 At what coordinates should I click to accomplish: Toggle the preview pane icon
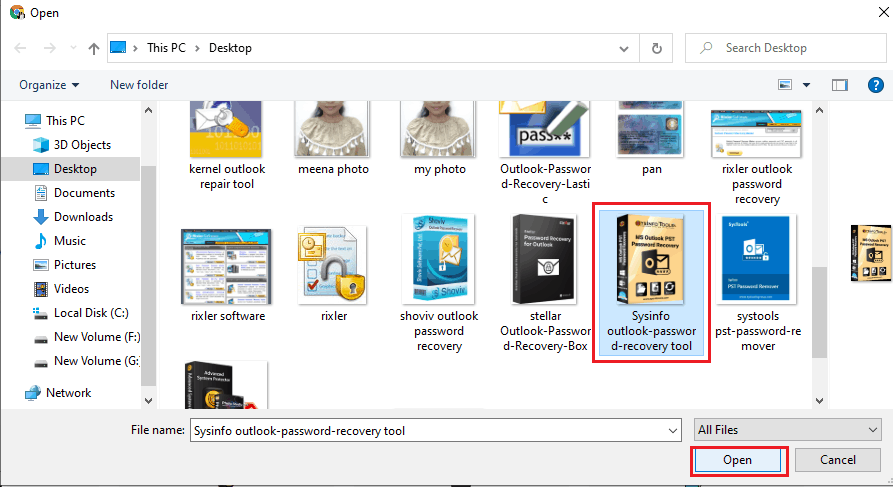pos(840,85)
